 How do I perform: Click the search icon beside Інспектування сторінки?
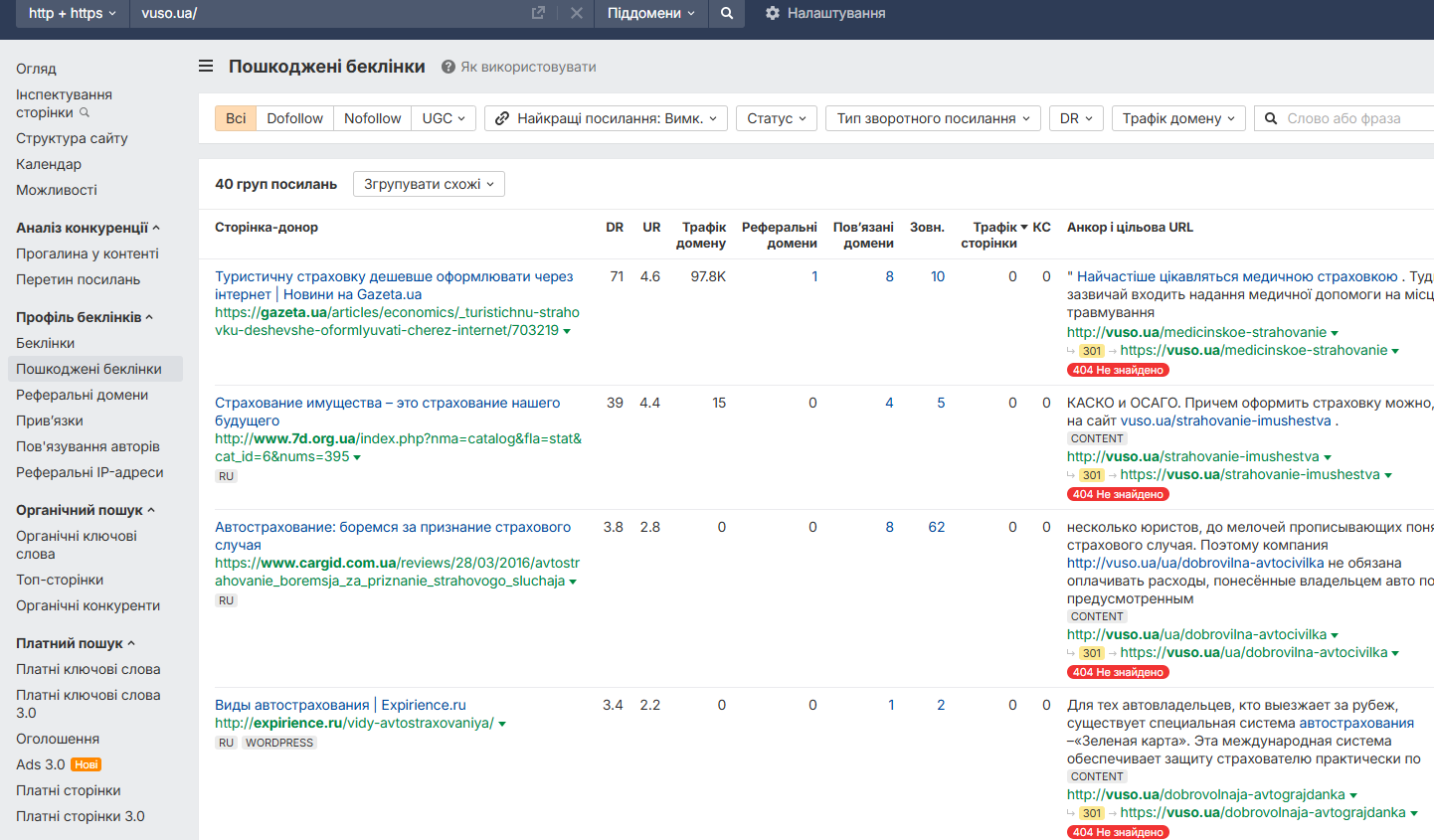[85, 112]
